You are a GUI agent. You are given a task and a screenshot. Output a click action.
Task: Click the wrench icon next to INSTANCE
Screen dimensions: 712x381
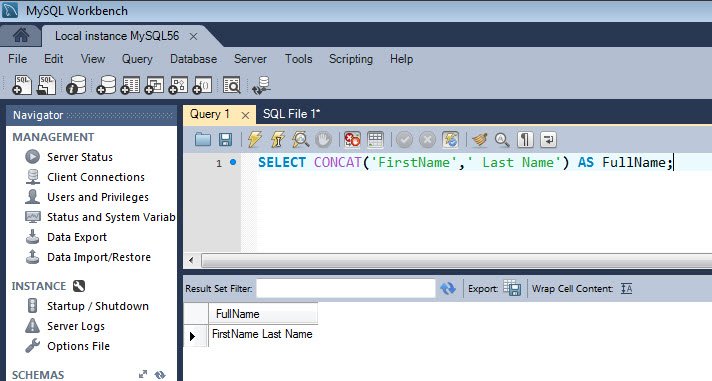79,286
